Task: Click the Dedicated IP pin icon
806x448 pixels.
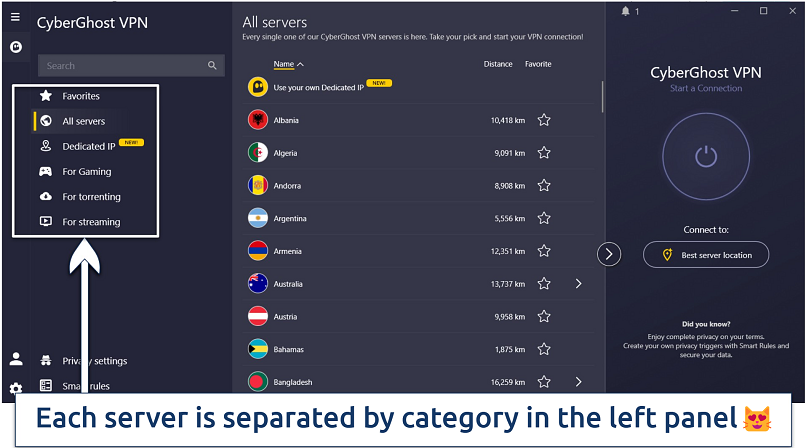Action: coord(46,146)
